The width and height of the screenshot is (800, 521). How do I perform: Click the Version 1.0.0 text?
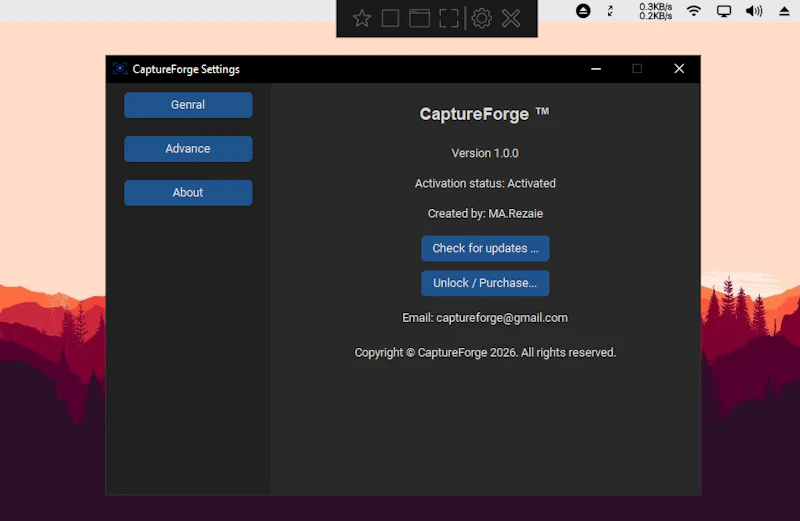click(485, 153)
